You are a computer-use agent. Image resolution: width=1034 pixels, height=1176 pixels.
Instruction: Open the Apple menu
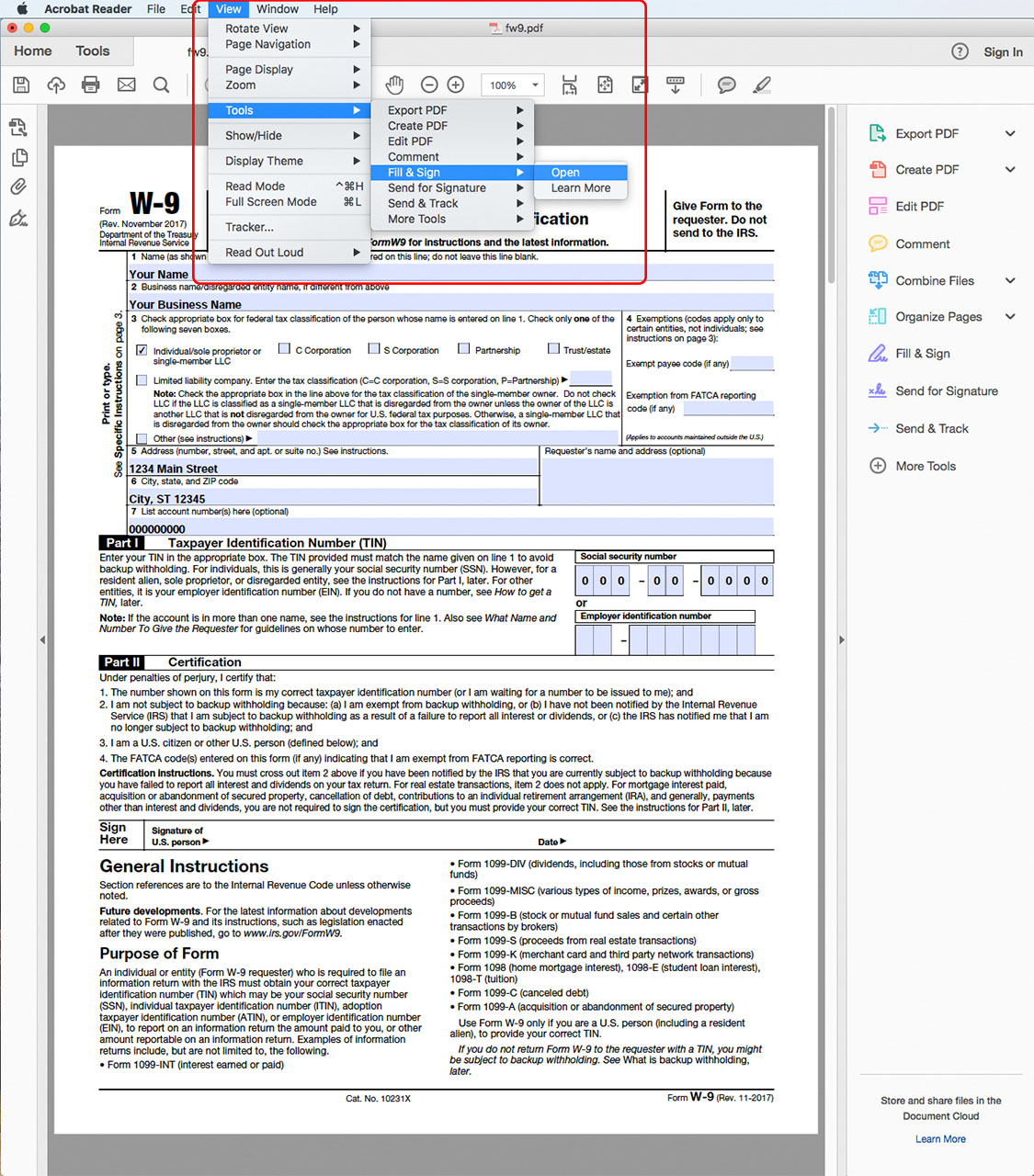point(22,9)
